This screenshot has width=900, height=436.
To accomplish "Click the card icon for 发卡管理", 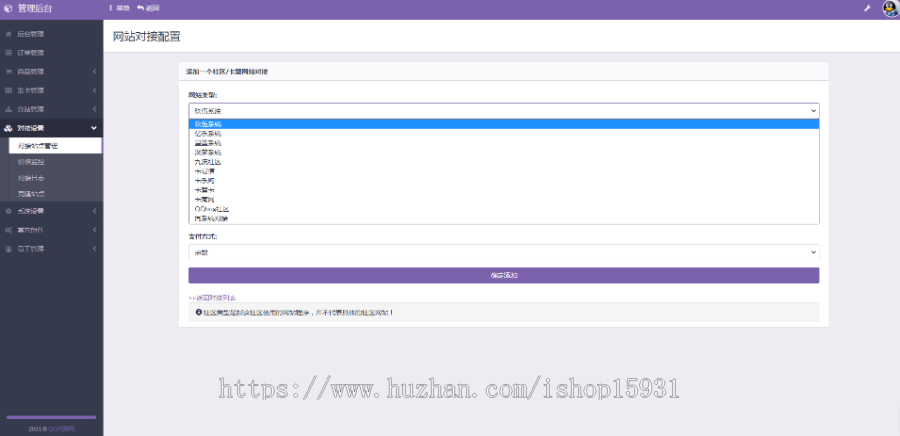I will [x=8, y=91].
